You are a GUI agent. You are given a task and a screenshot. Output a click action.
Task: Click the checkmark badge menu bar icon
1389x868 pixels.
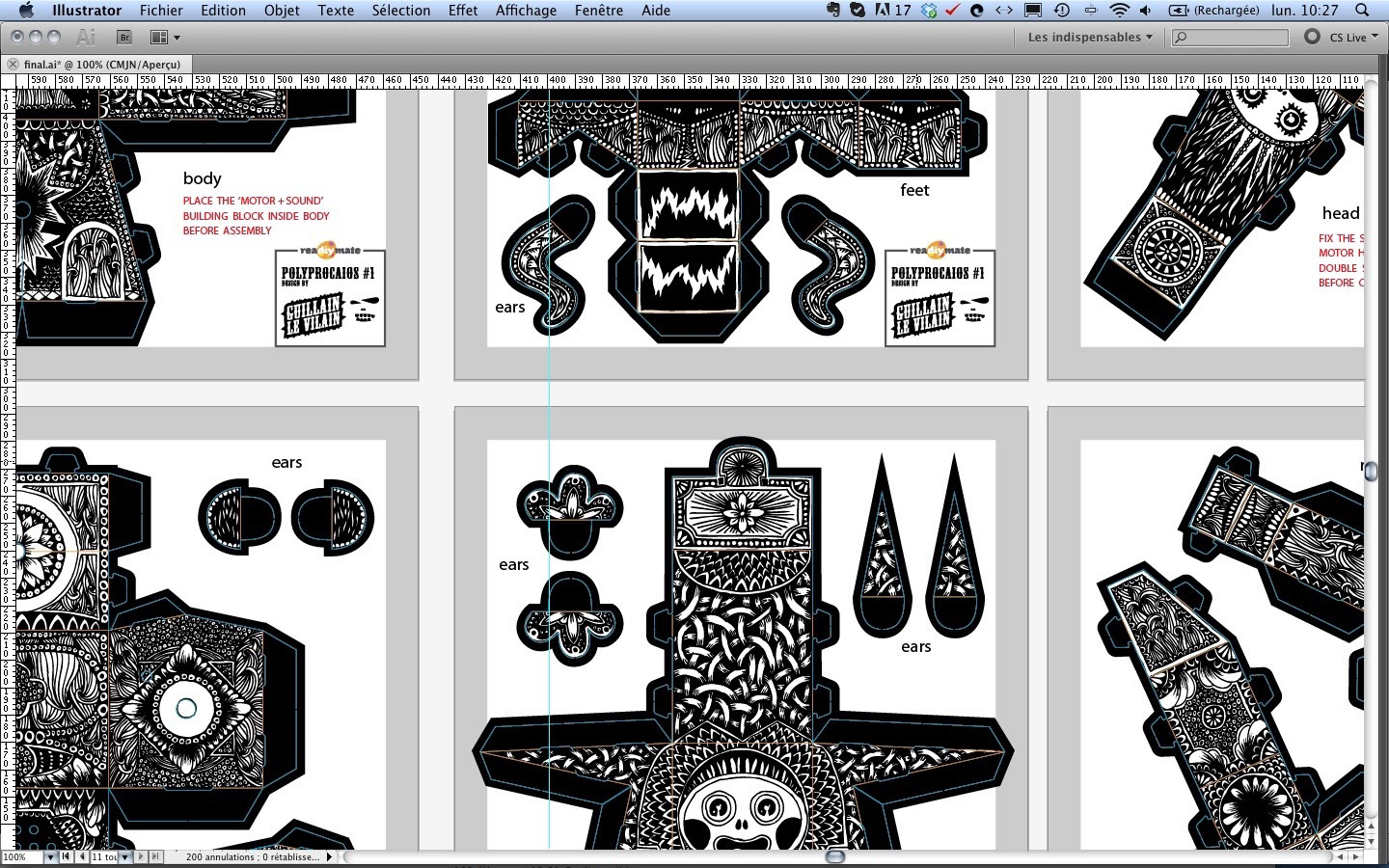[x=858, y=10]
